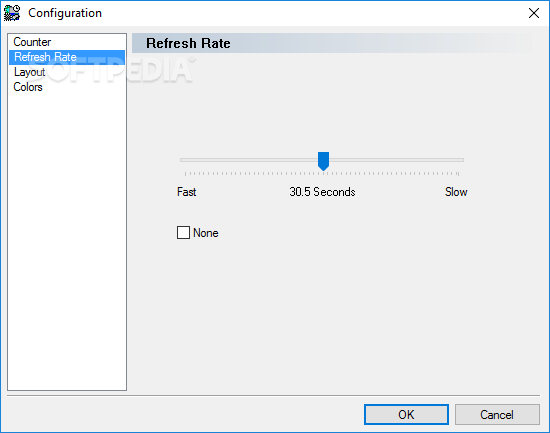
Task: Click the tick marks beneath the slider
Action: (x=322, y=174)
